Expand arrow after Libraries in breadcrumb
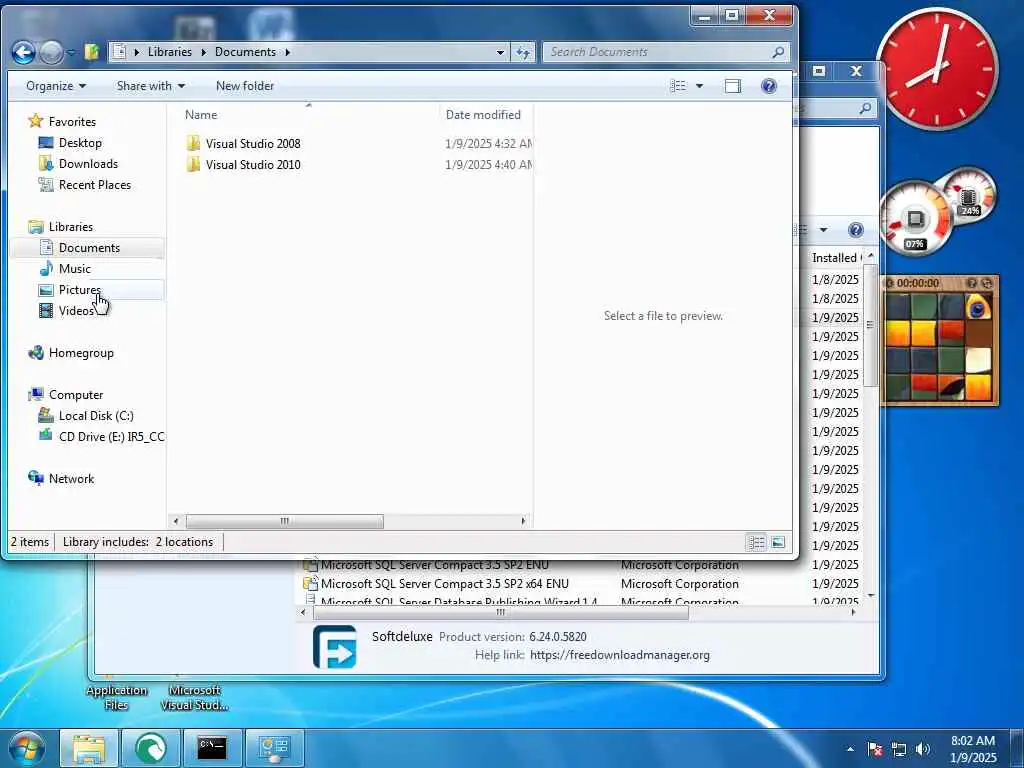Viewport: 1024px width, 768px height. (x=203, y=52)
